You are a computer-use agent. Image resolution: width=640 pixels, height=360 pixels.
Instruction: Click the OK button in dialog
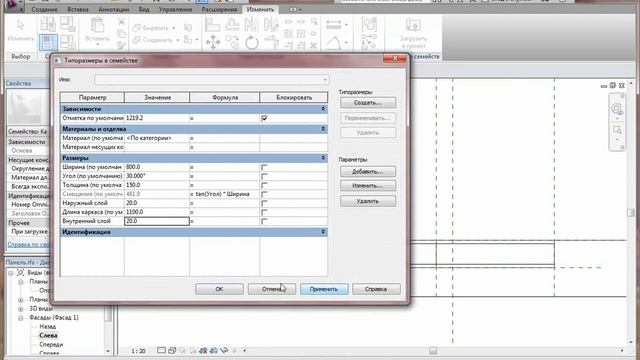pos(219,289)
